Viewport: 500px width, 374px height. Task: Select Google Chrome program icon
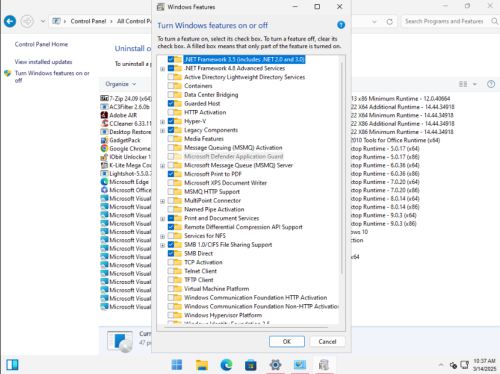104,148
